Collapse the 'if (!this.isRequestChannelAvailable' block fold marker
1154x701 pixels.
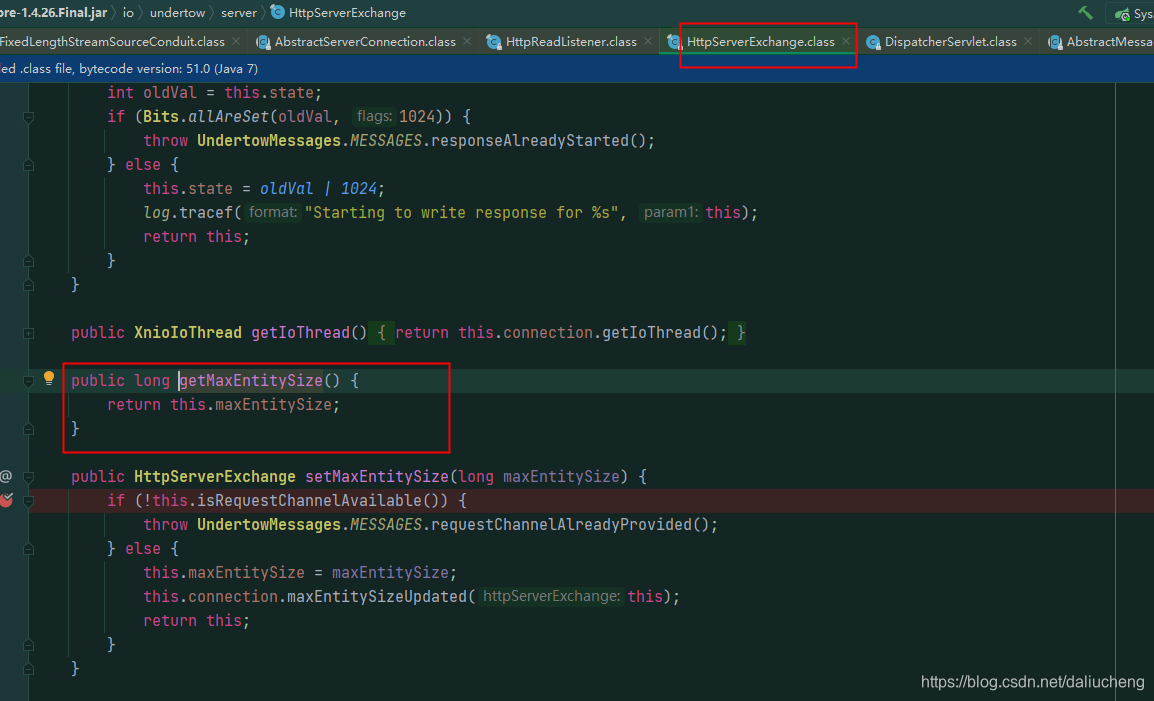(28, 501)
